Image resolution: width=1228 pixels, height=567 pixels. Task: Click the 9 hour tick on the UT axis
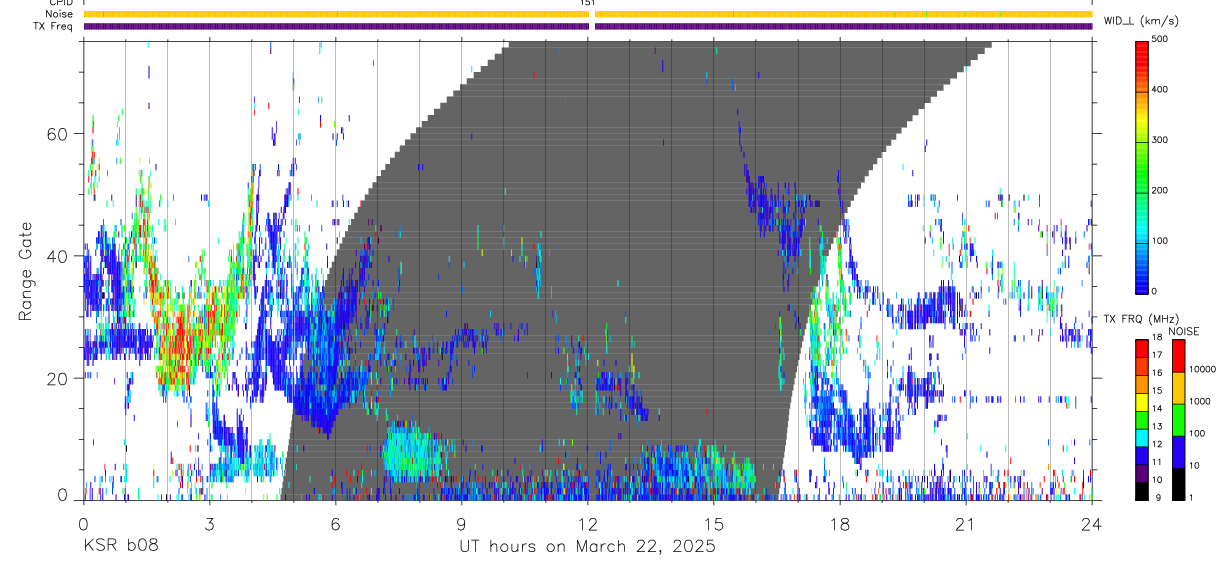coord(461,523)
